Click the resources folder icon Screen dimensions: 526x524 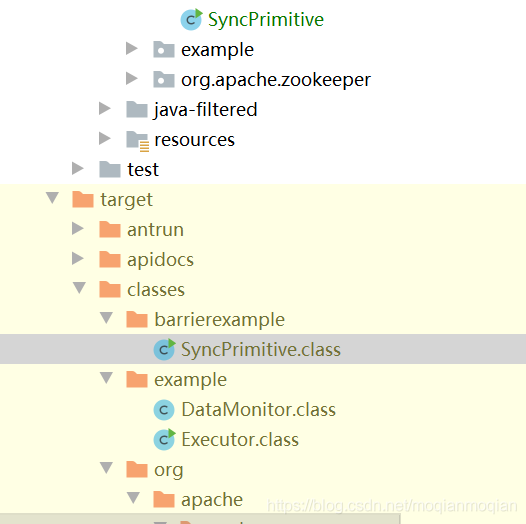point(138,141)
